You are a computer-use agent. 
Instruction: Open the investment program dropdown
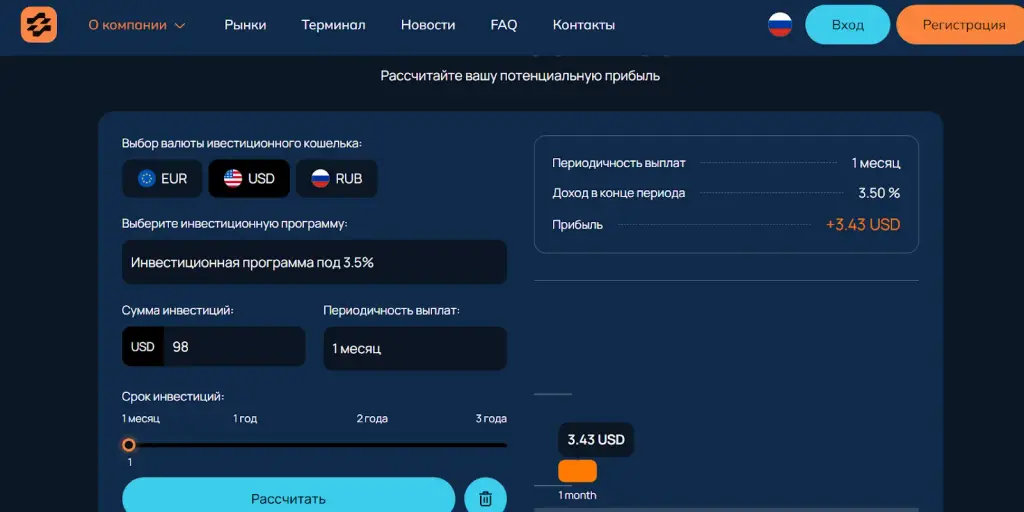[x=314, y=262]
